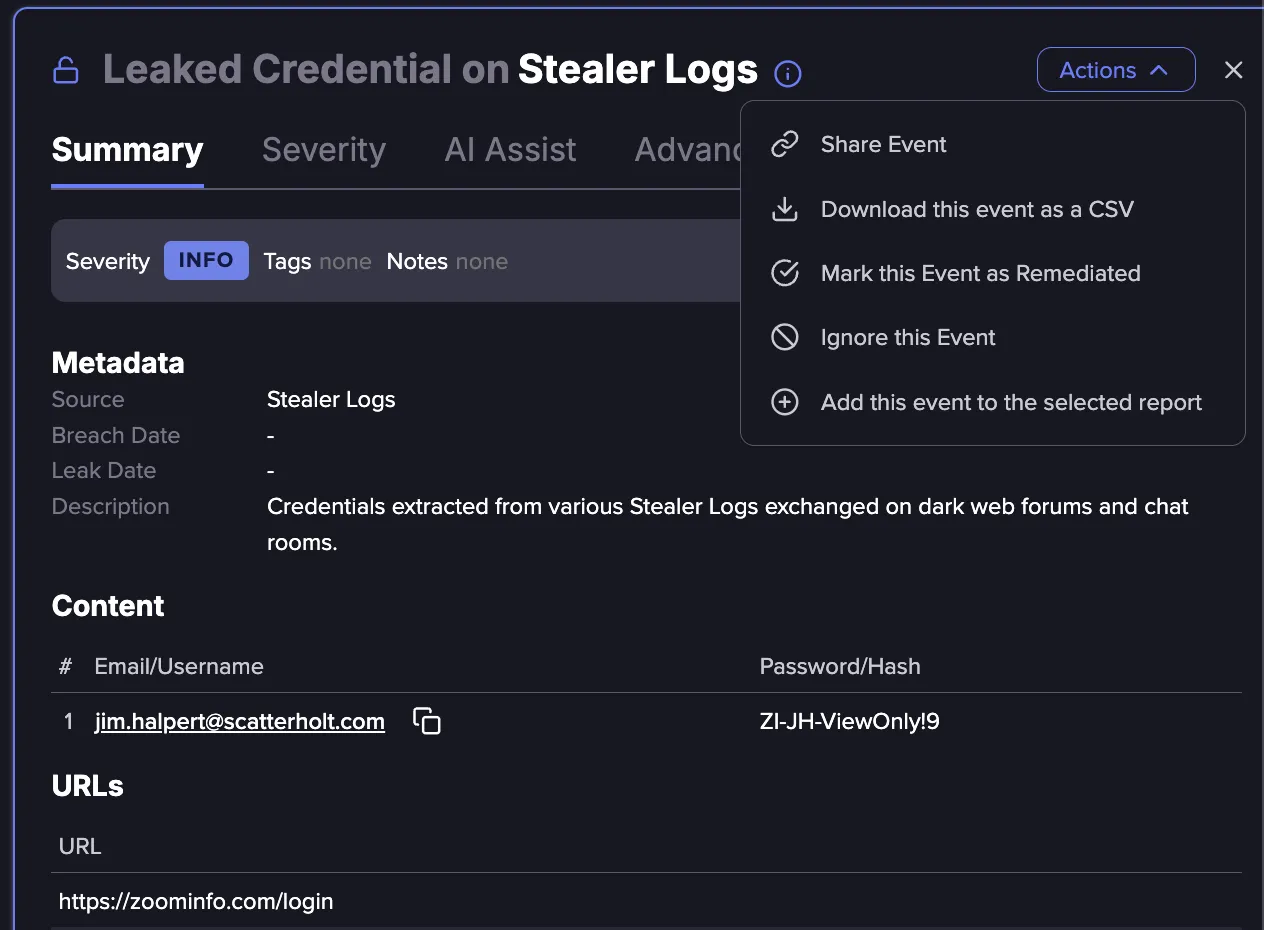Screen dimensions: 1264x930
Task: Open the jim.halpert@scatterholt.com email link
Action: [240, 721]
